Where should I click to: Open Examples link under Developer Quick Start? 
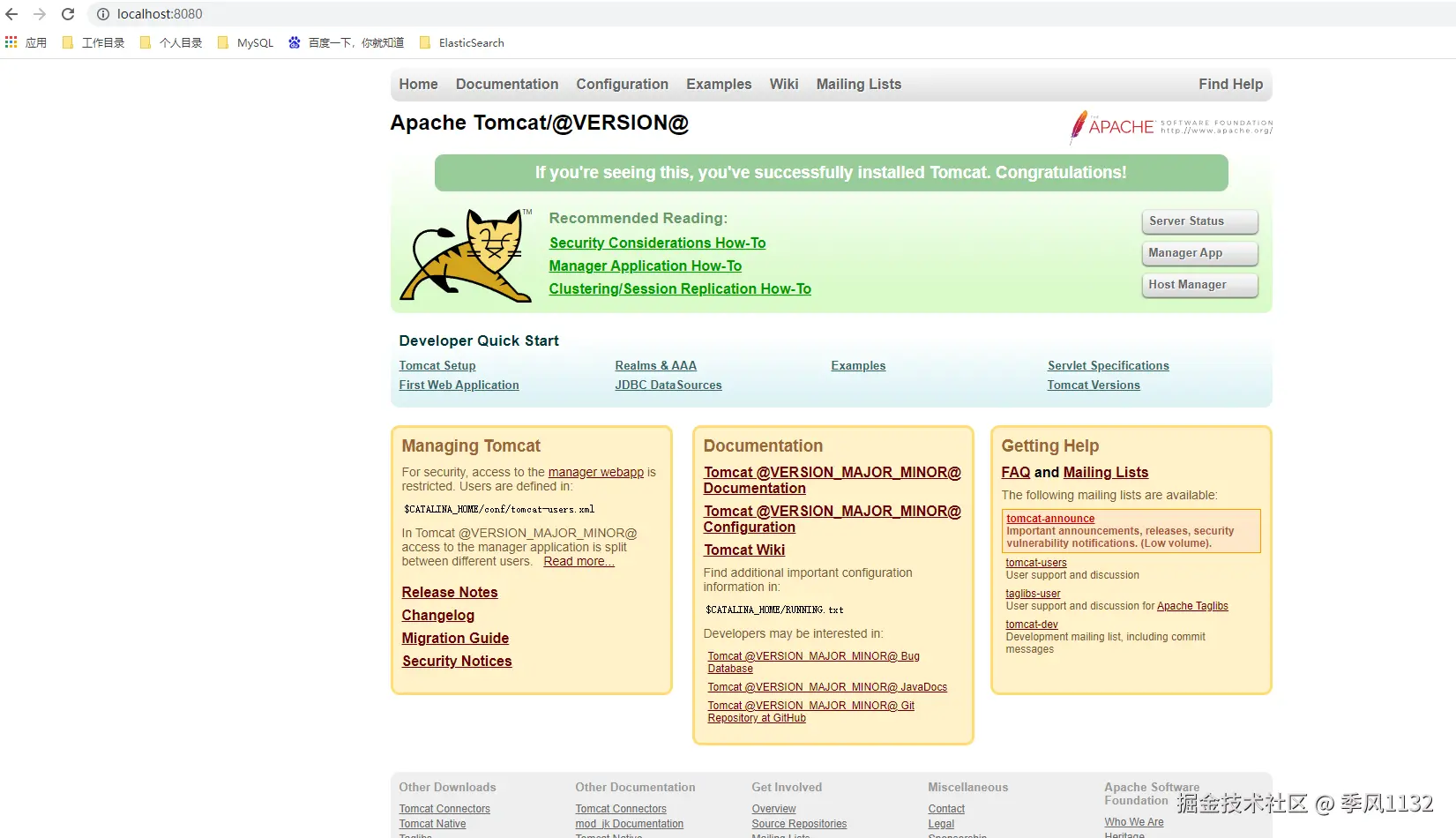tap(858, 366)
